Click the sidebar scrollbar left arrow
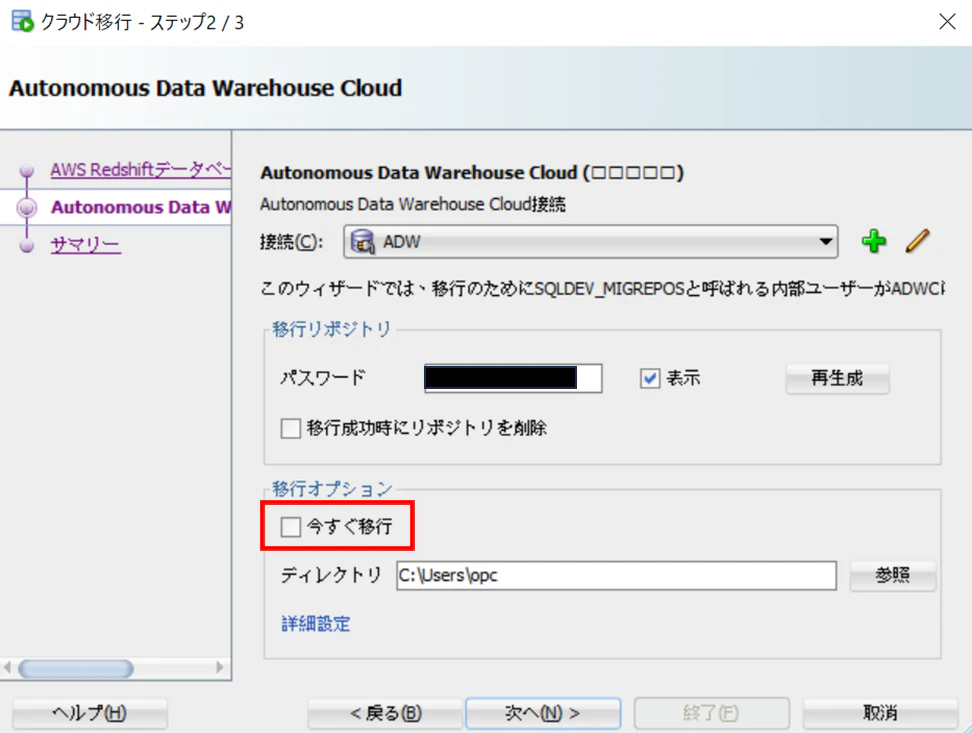This screenshot has width=972, height=733. 7,668
